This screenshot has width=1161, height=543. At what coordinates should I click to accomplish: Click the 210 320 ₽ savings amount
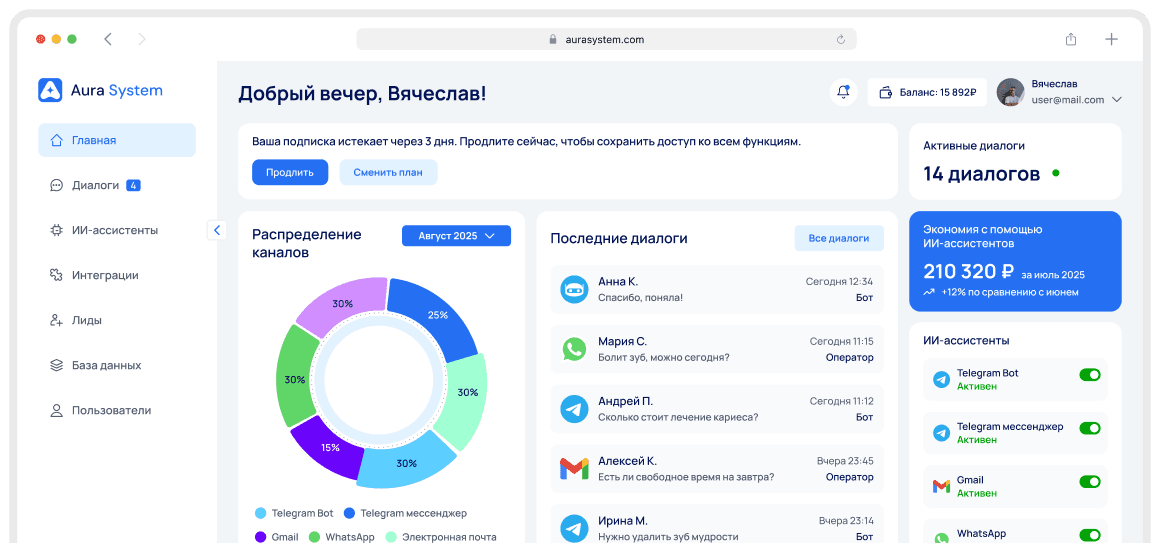pos(968,271)
